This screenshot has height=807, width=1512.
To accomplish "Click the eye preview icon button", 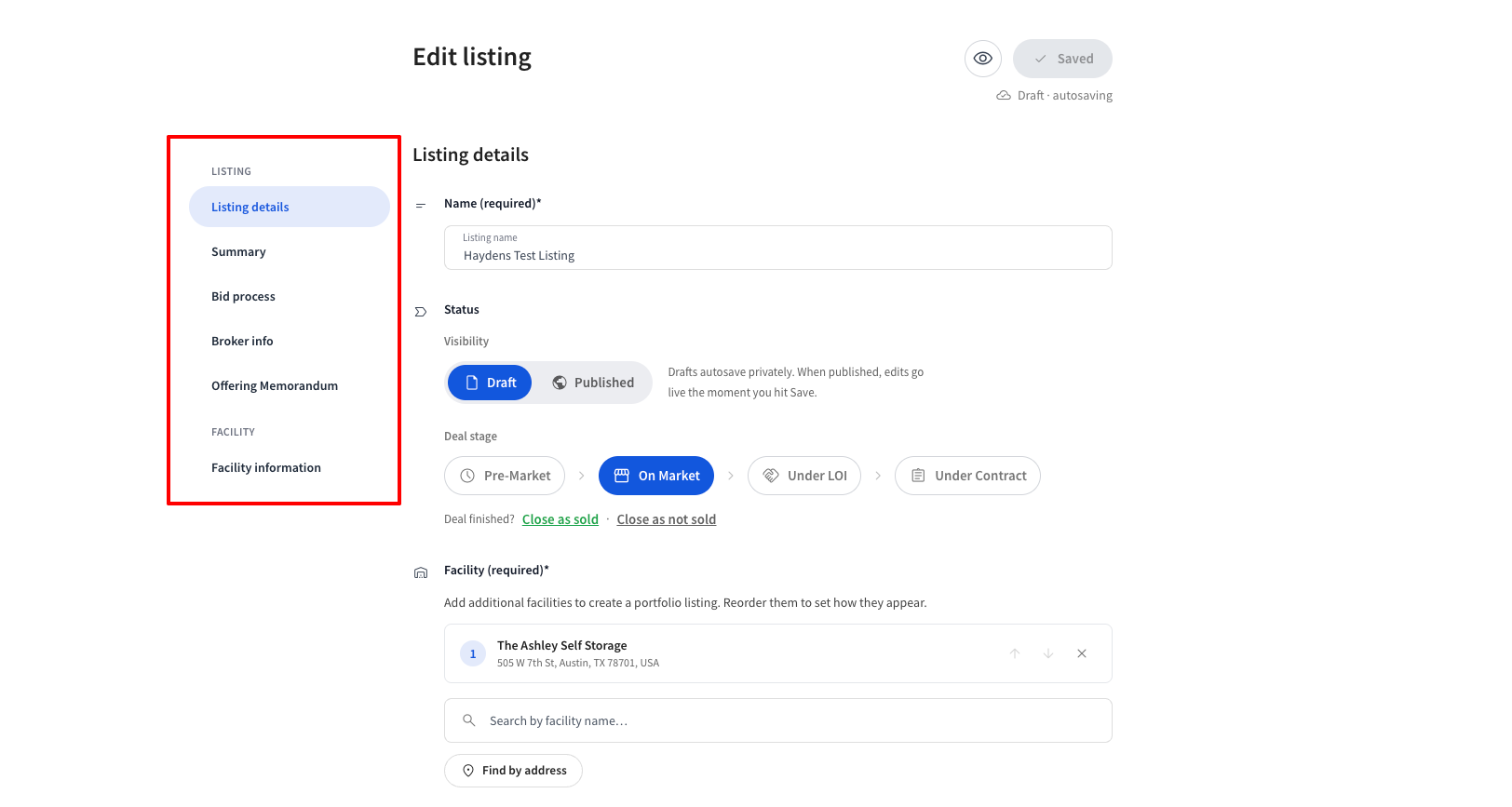I will (983, 59).
